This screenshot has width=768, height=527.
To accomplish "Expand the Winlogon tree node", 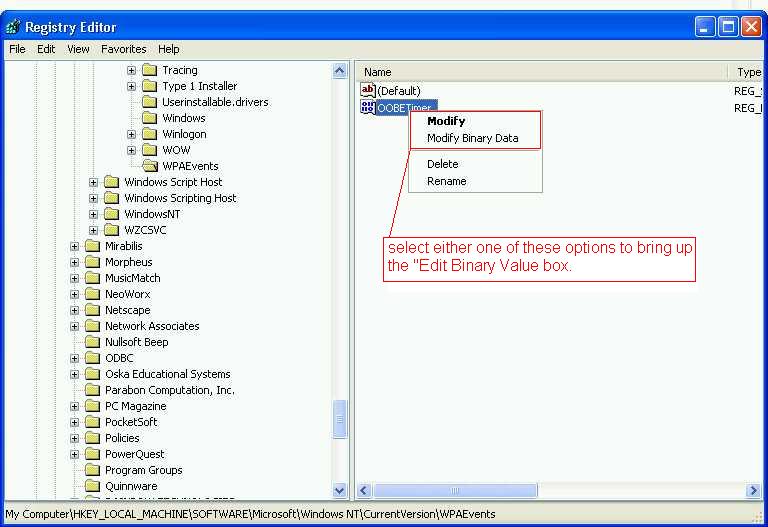I will (x=131, y=134).
